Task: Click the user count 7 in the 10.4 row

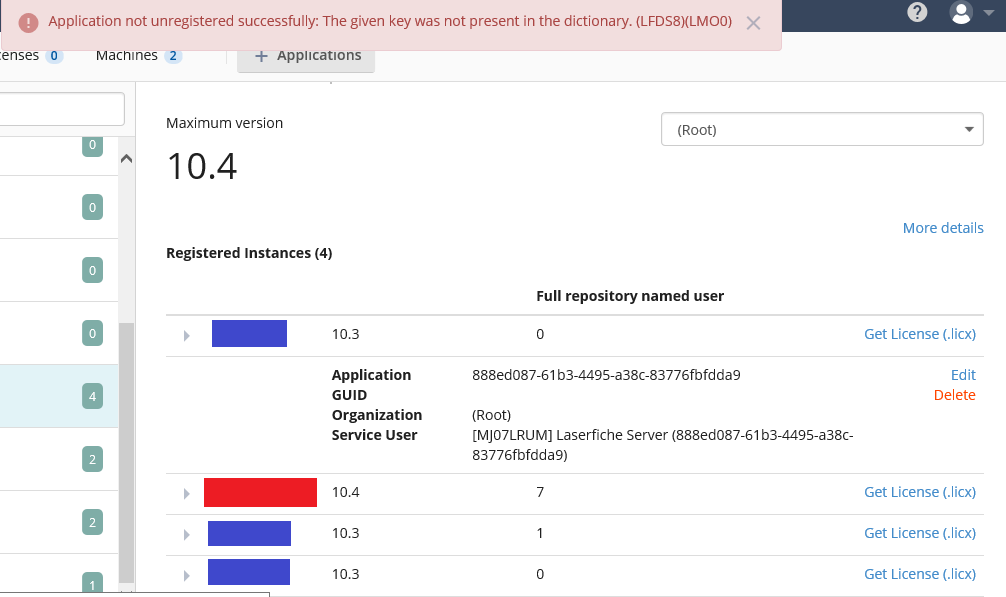Action: pos(540,492)
